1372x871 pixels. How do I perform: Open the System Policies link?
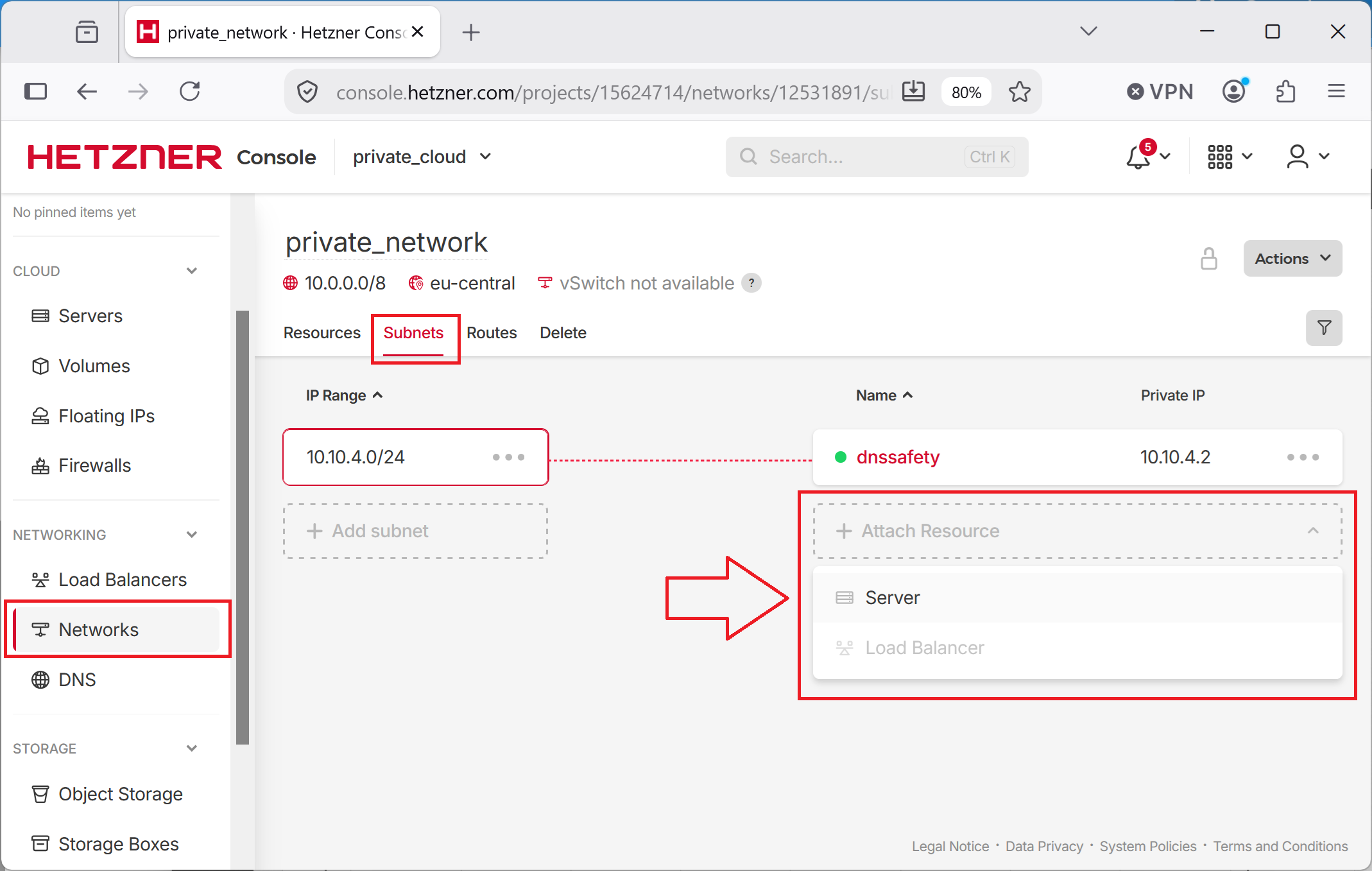[1148, 847]
